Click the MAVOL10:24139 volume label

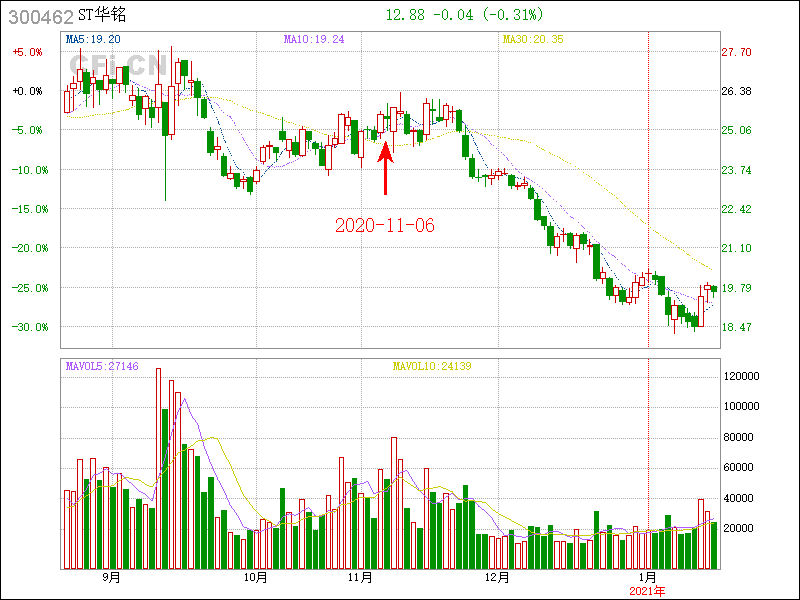[431, 367]
